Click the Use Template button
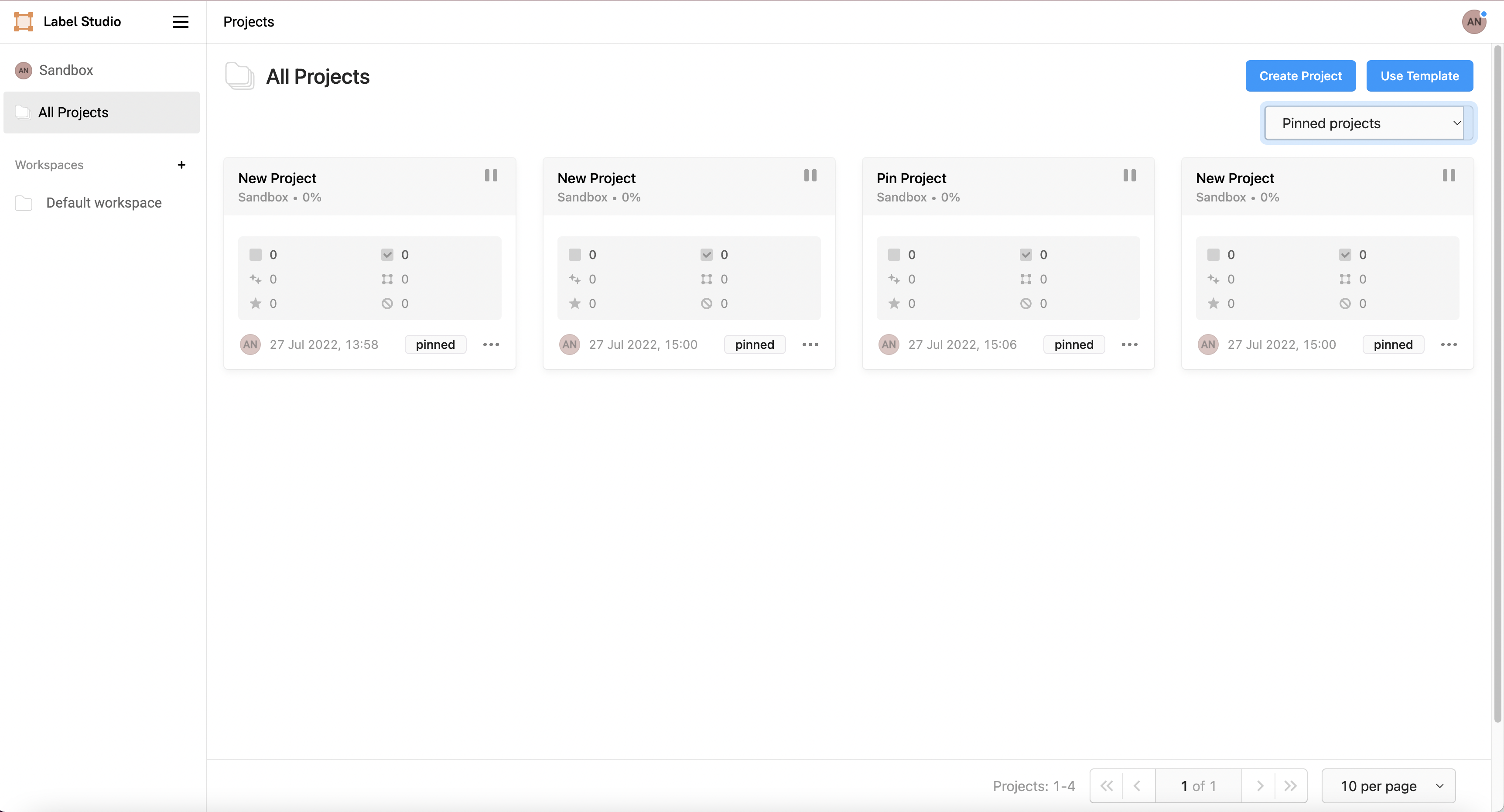1504x812 pixels. coord(1419,76)
